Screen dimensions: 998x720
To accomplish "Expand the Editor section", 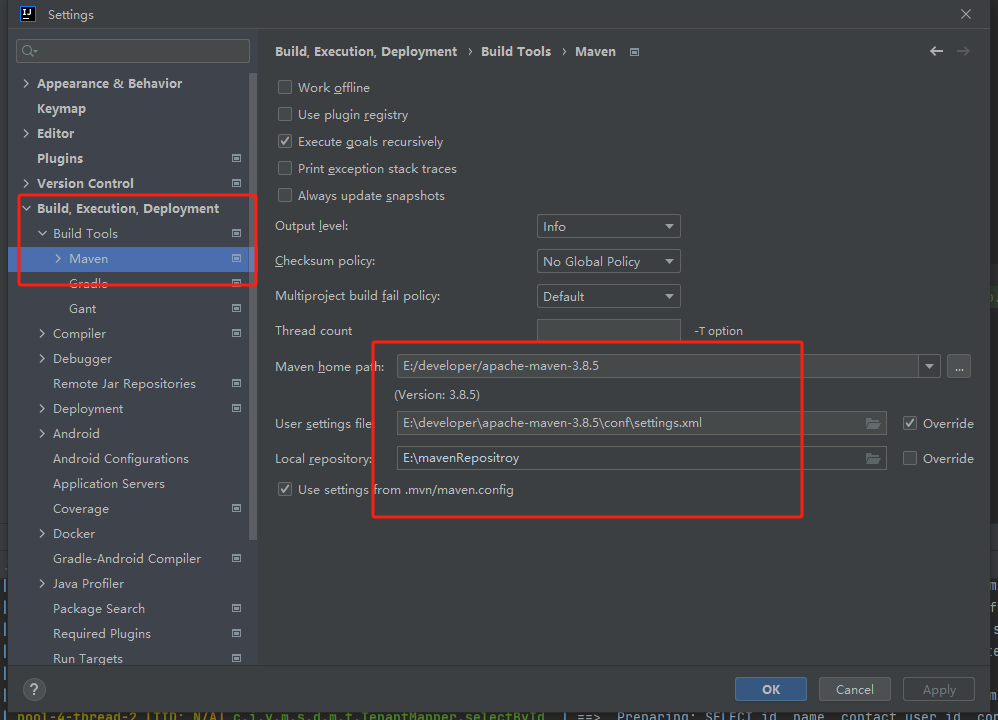I will [26, 133].
